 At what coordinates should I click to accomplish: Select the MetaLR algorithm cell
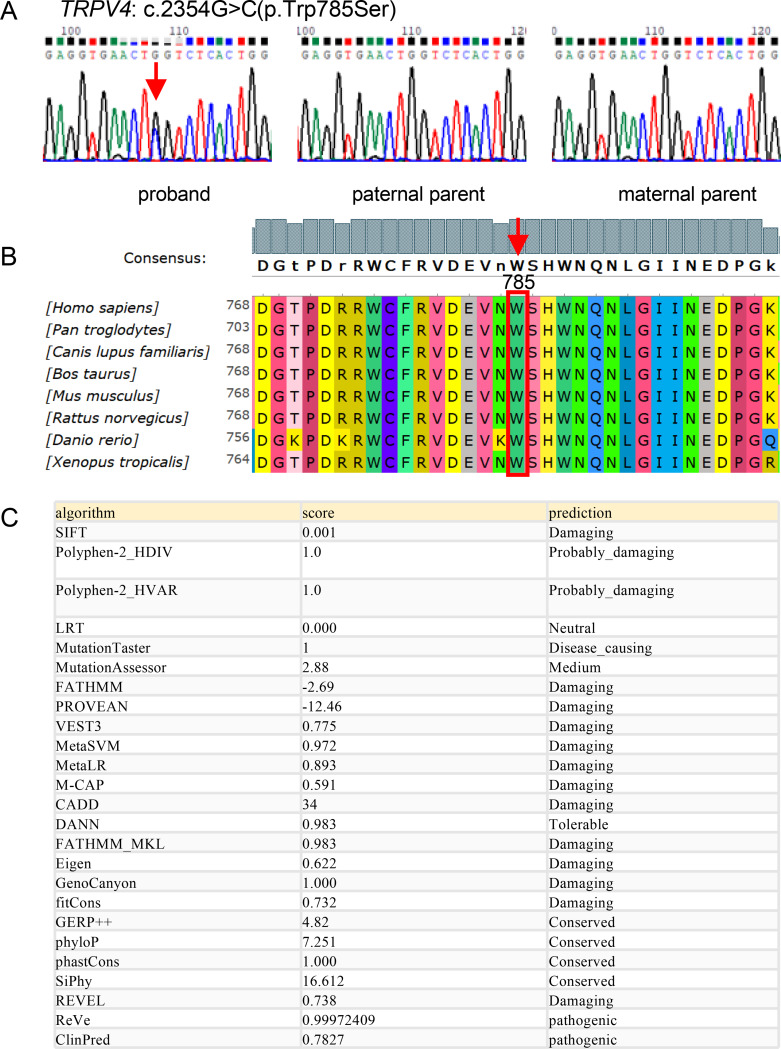177,765
